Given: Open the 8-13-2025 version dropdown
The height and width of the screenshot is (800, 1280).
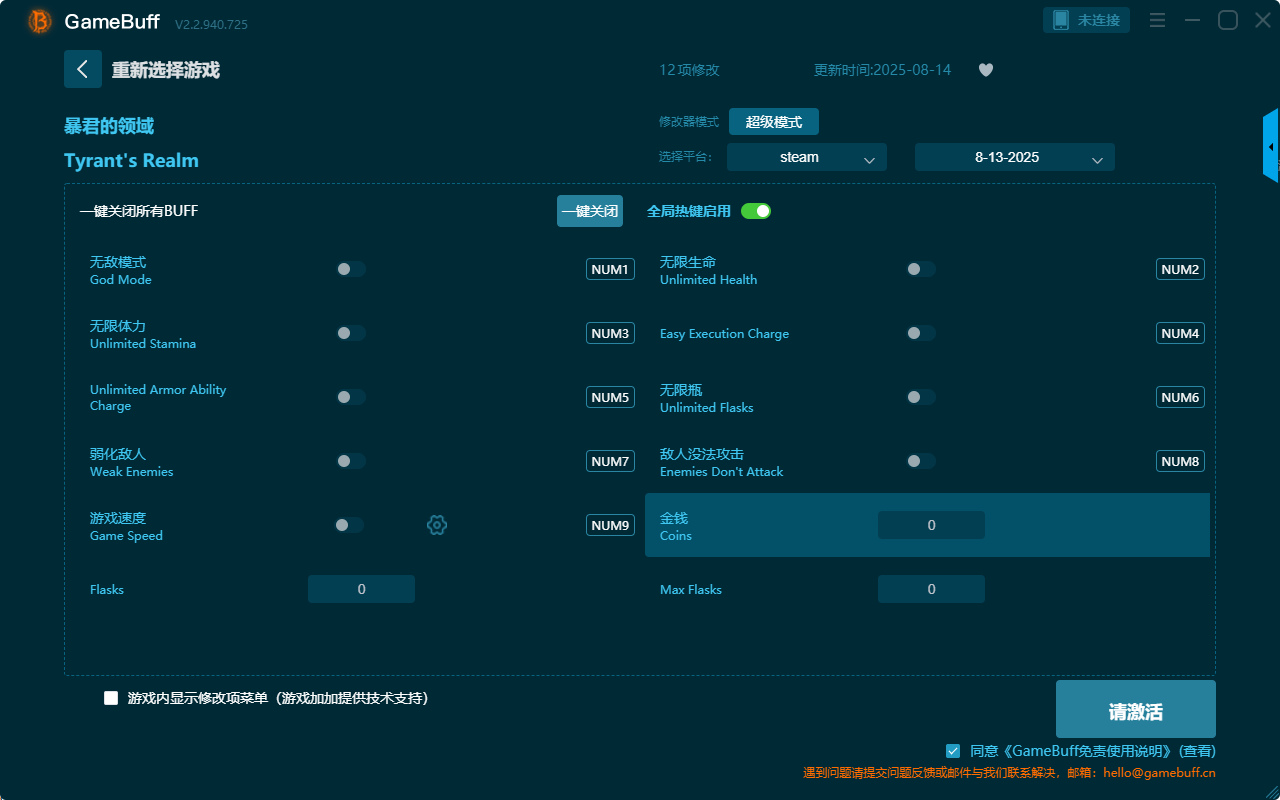Looking at the screenshot, I should 1015,157.
